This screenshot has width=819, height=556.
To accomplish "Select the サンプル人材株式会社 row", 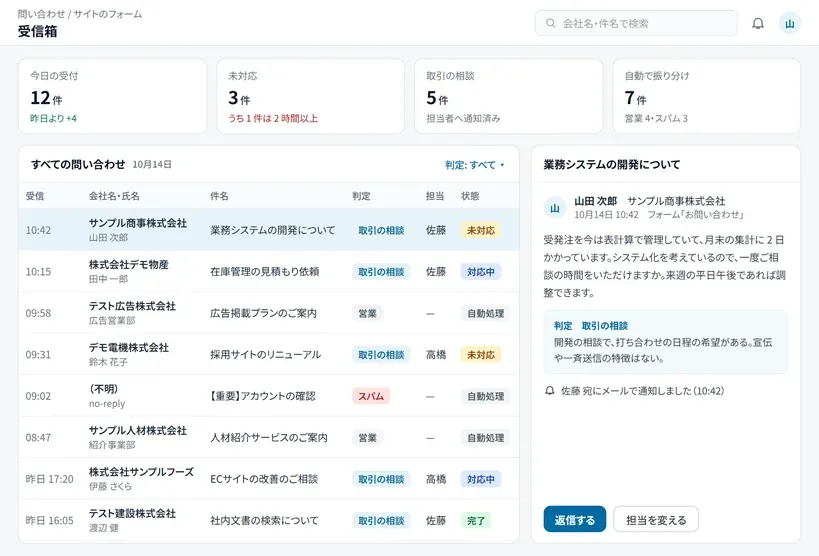I will (269, 437).
